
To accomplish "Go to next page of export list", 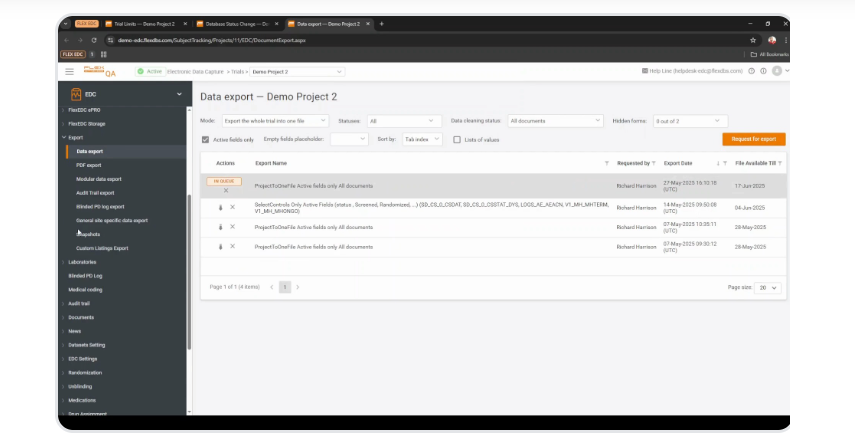I will (x=298, y=287).
